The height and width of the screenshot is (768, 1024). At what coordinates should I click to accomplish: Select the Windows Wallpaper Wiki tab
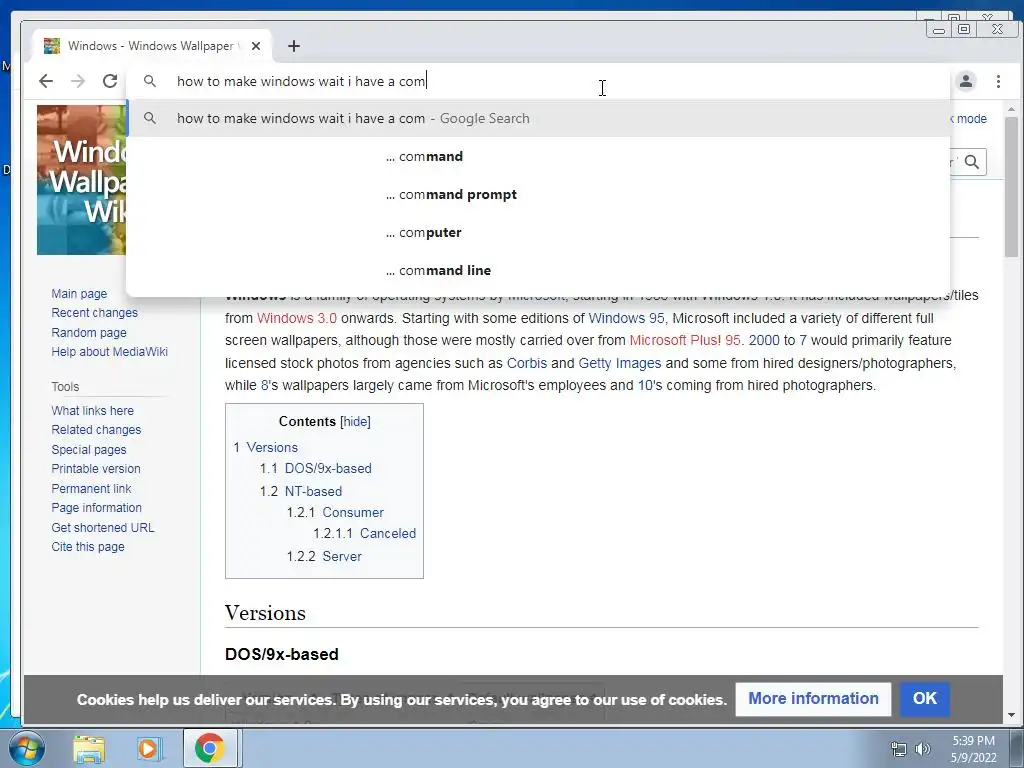coord(152,46)
